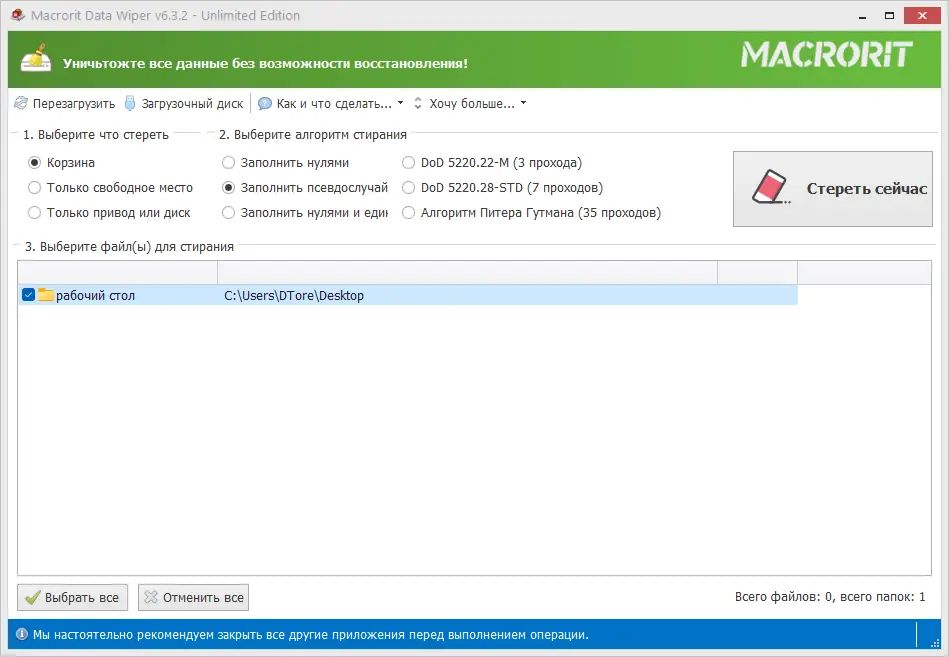Image resolution: width=949 pixels, height=657 pixels.
Task: Minimize the Data Wiper window
Action: [x=862, y=16]
